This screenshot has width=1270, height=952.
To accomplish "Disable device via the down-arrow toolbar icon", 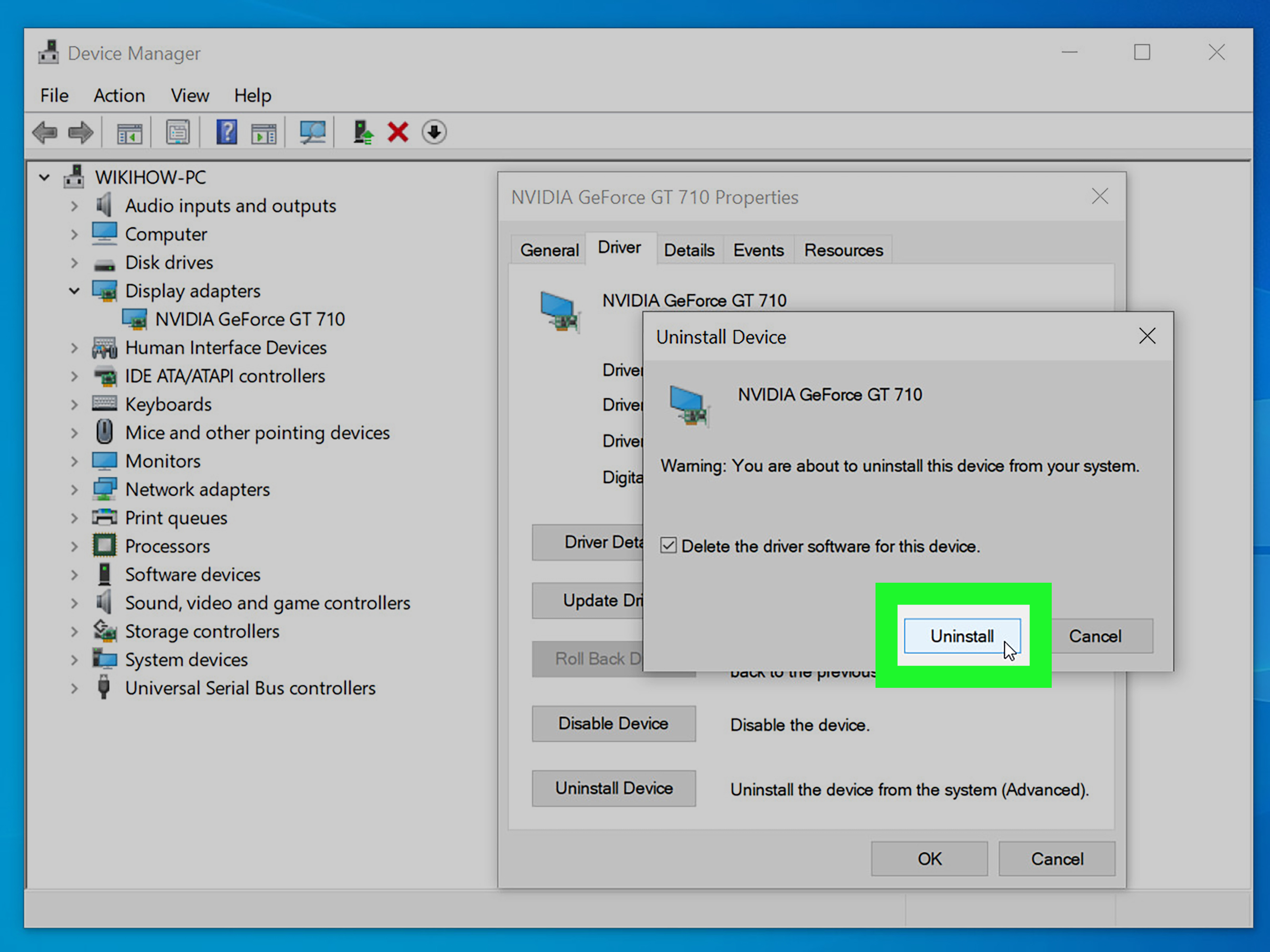I will pos(434,132).
